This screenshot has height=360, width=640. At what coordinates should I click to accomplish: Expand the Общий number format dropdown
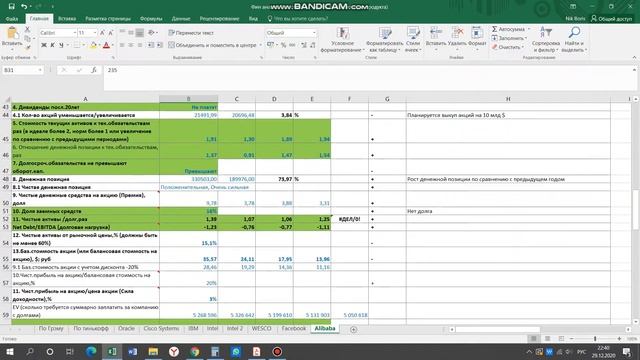314,33
